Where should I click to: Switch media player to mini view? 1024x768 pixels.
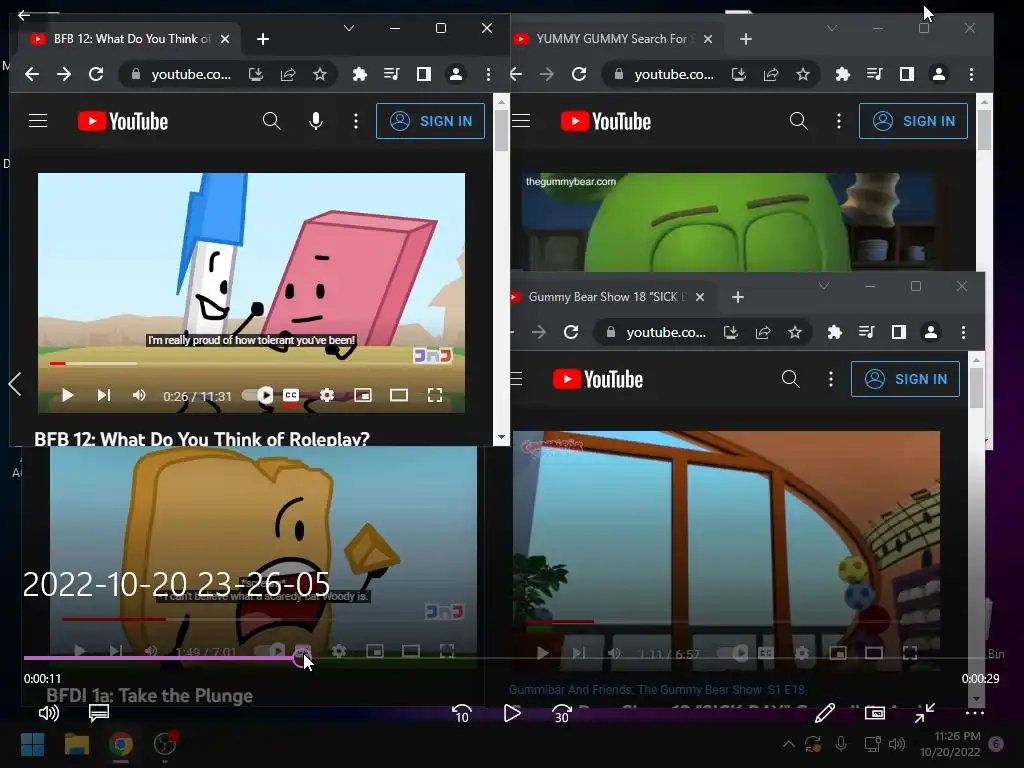(x=874, y=713)
